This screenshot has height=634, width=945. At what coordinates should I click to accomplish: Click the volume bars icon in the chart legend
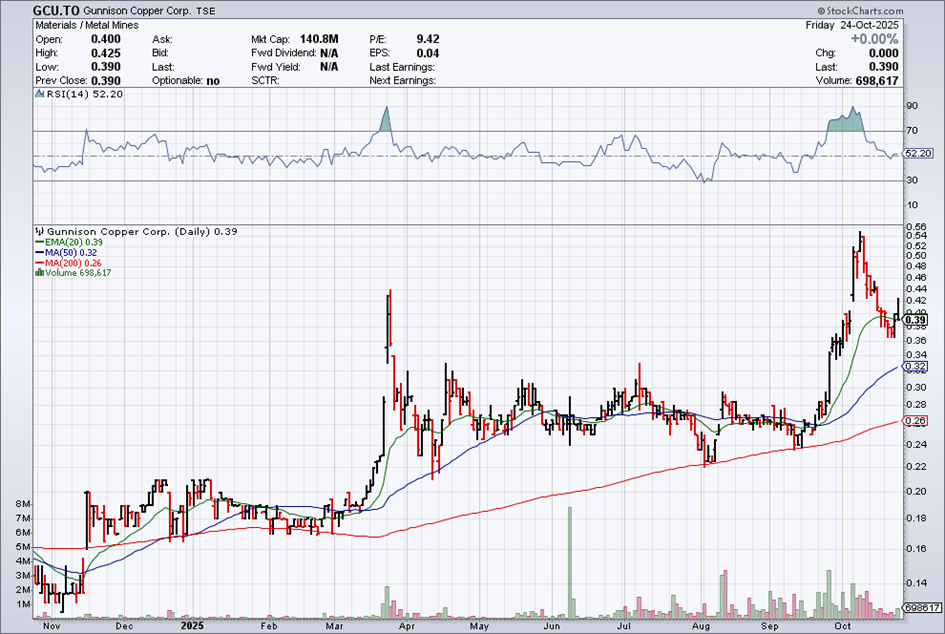[x=40, y=272]
